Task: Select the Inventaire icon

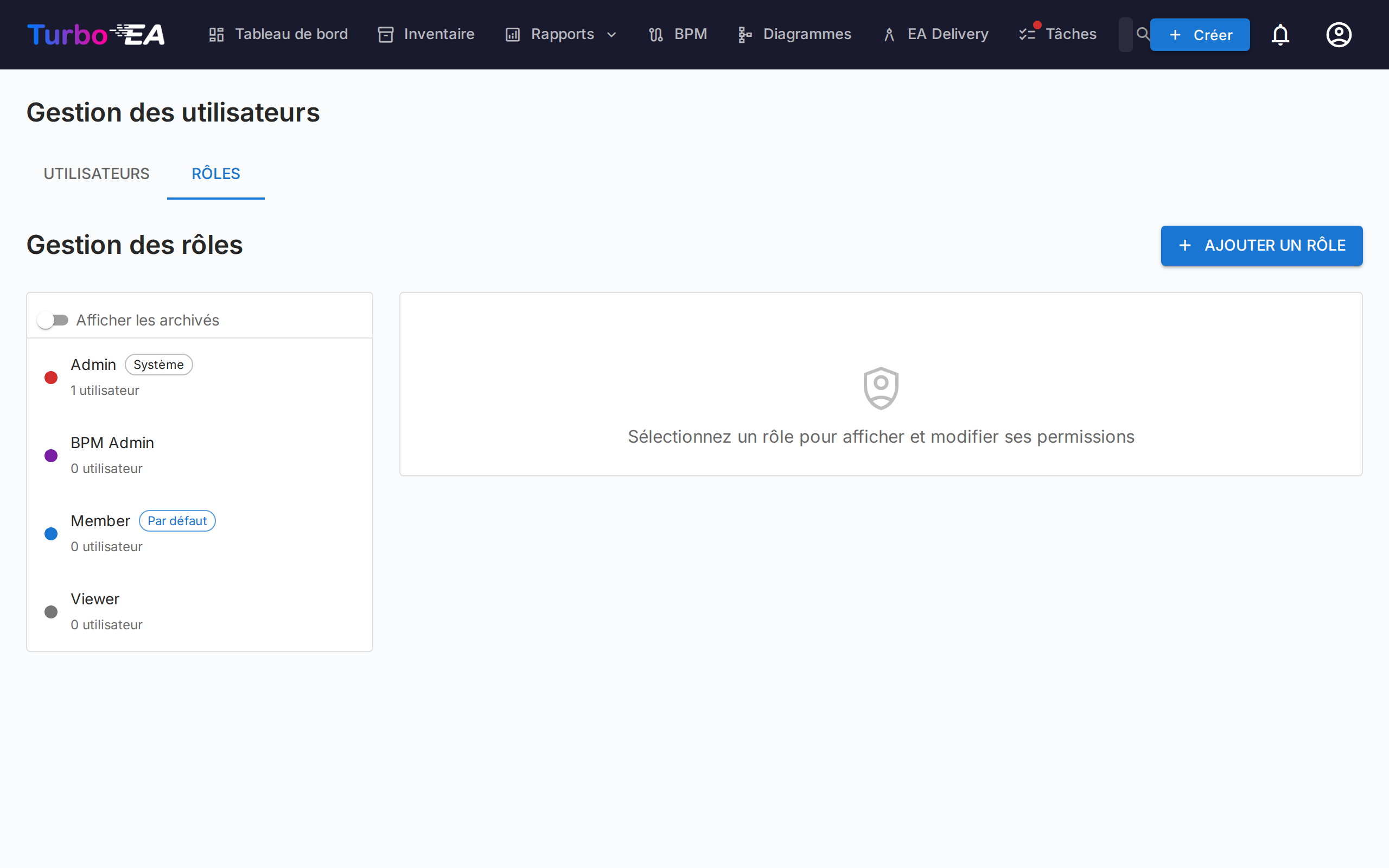Action: (x=385, y=34)
